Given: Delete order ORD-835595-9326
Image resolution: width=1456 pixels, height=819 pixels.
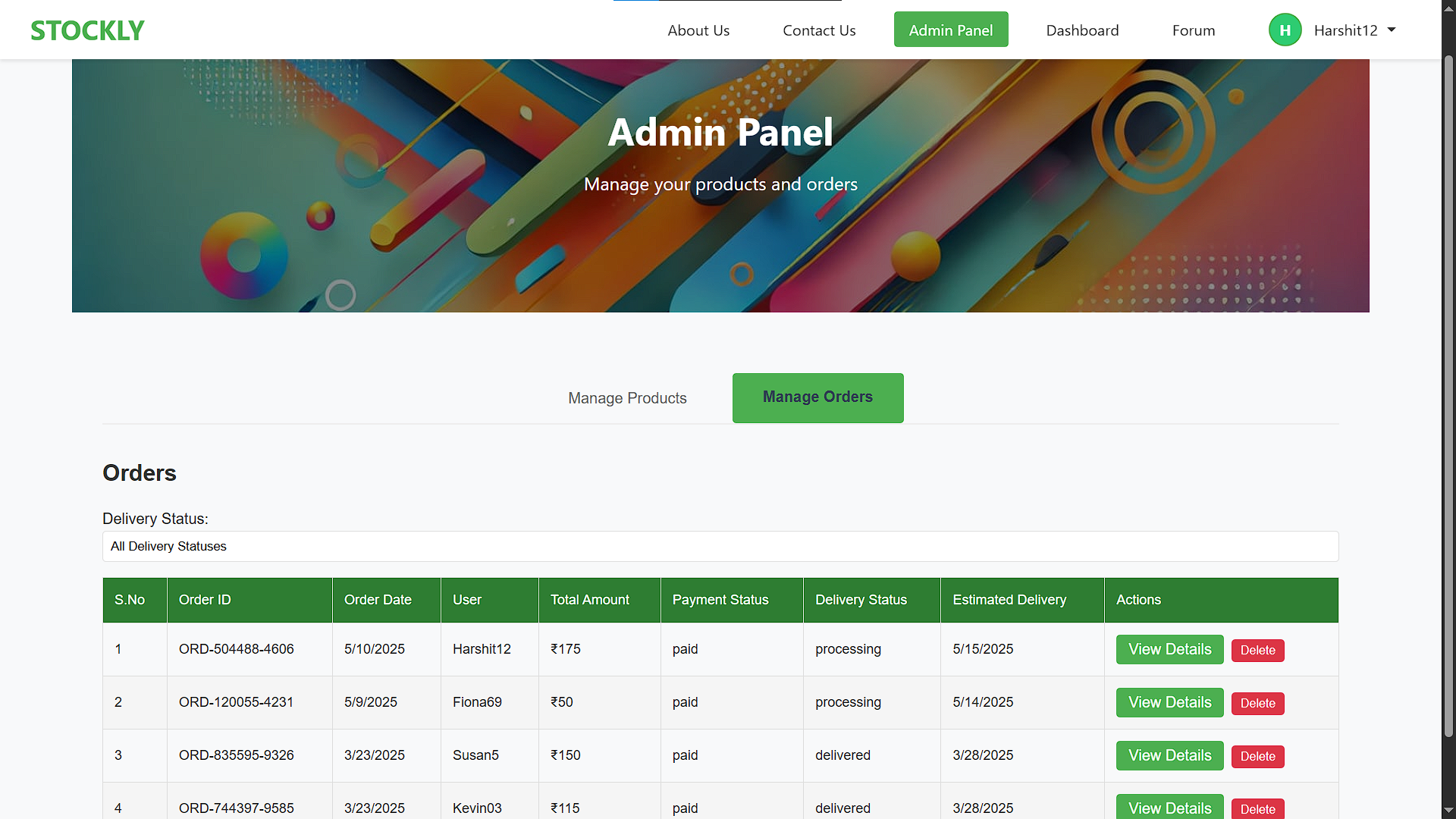Looking at the screenshot, I should pos(1257,756).
